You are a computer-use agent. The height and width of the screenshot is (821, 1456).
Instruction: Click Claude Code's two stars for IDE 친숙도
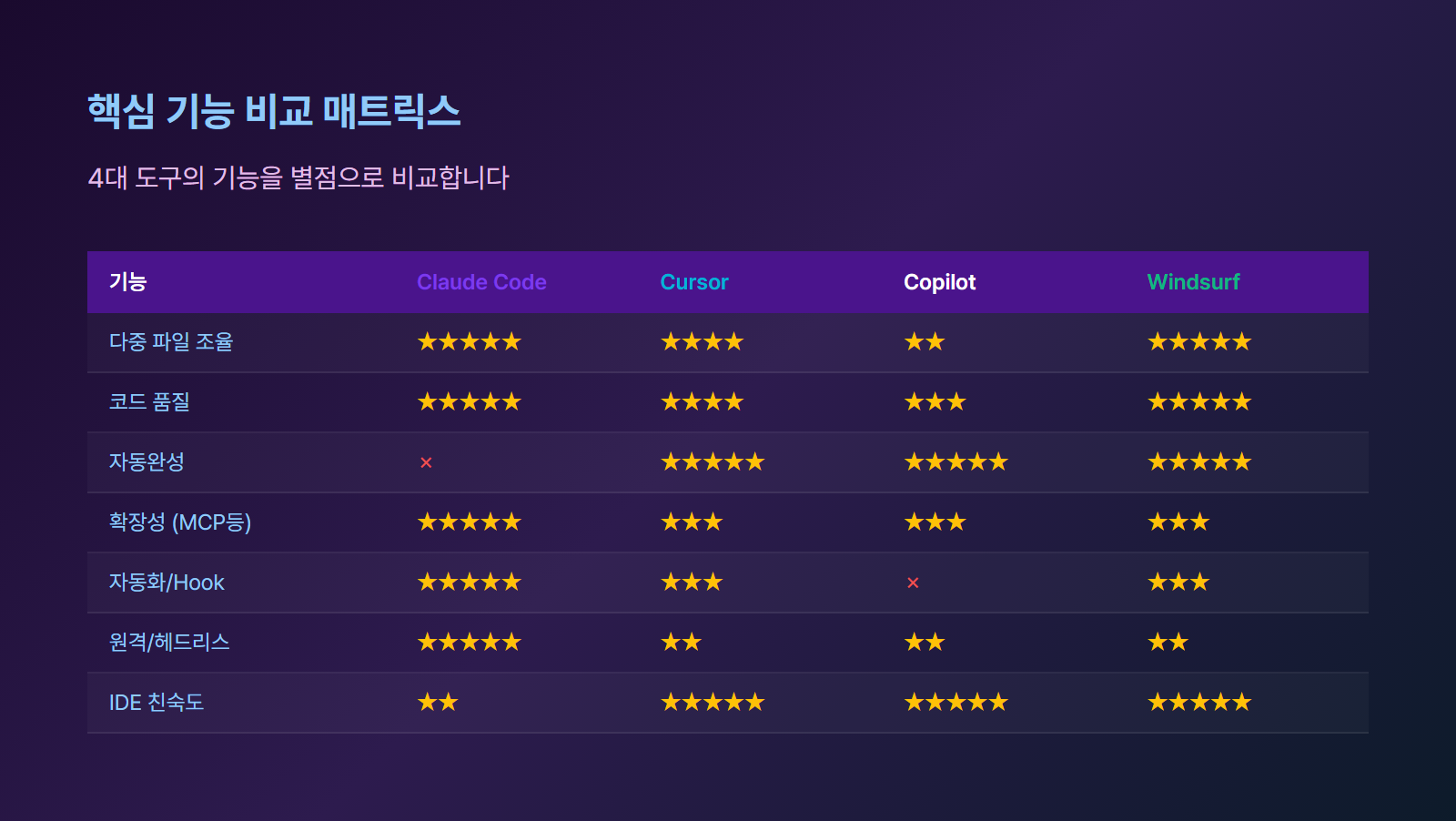point(438,703)
